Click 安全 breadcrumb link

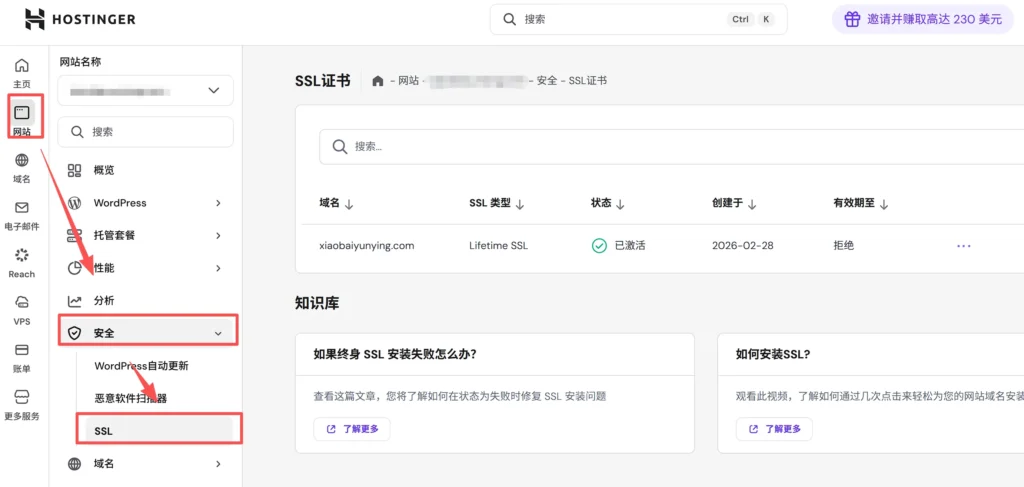pyautogui.click(x=547, y=81)
